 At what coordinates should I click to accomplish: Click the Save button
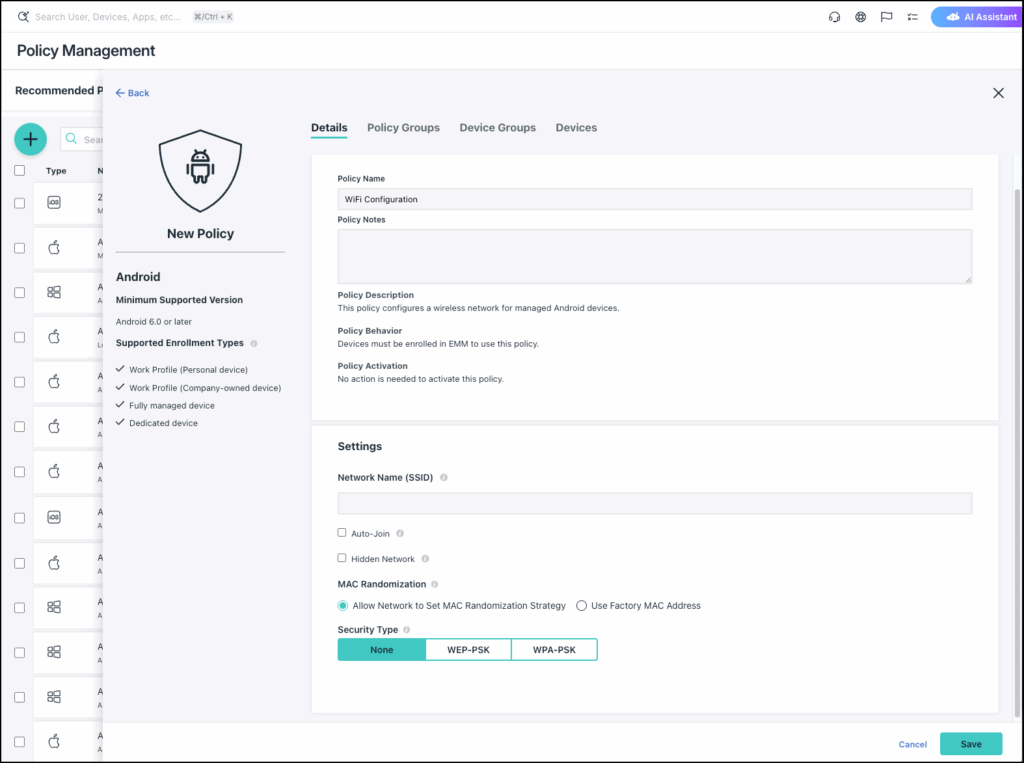[x=970, y=744]
